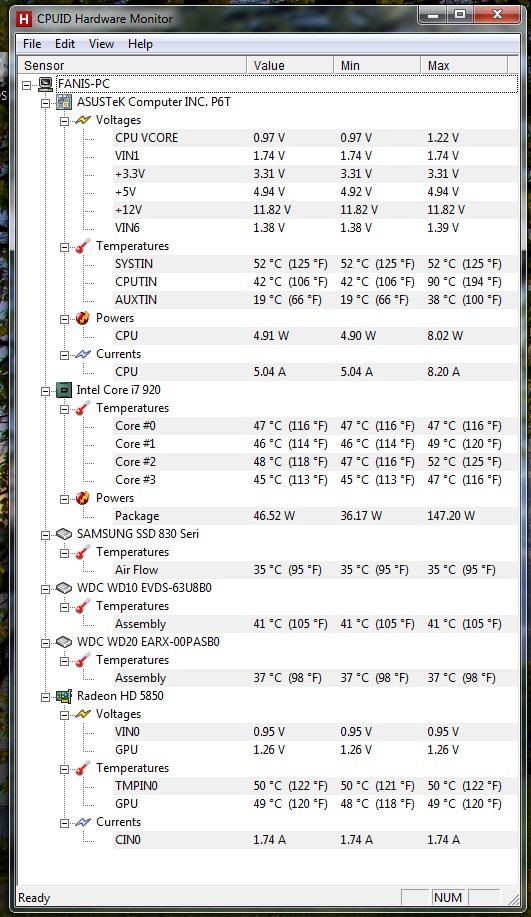Open the View menu
The image size is (531, 917).
pos(101,44)
